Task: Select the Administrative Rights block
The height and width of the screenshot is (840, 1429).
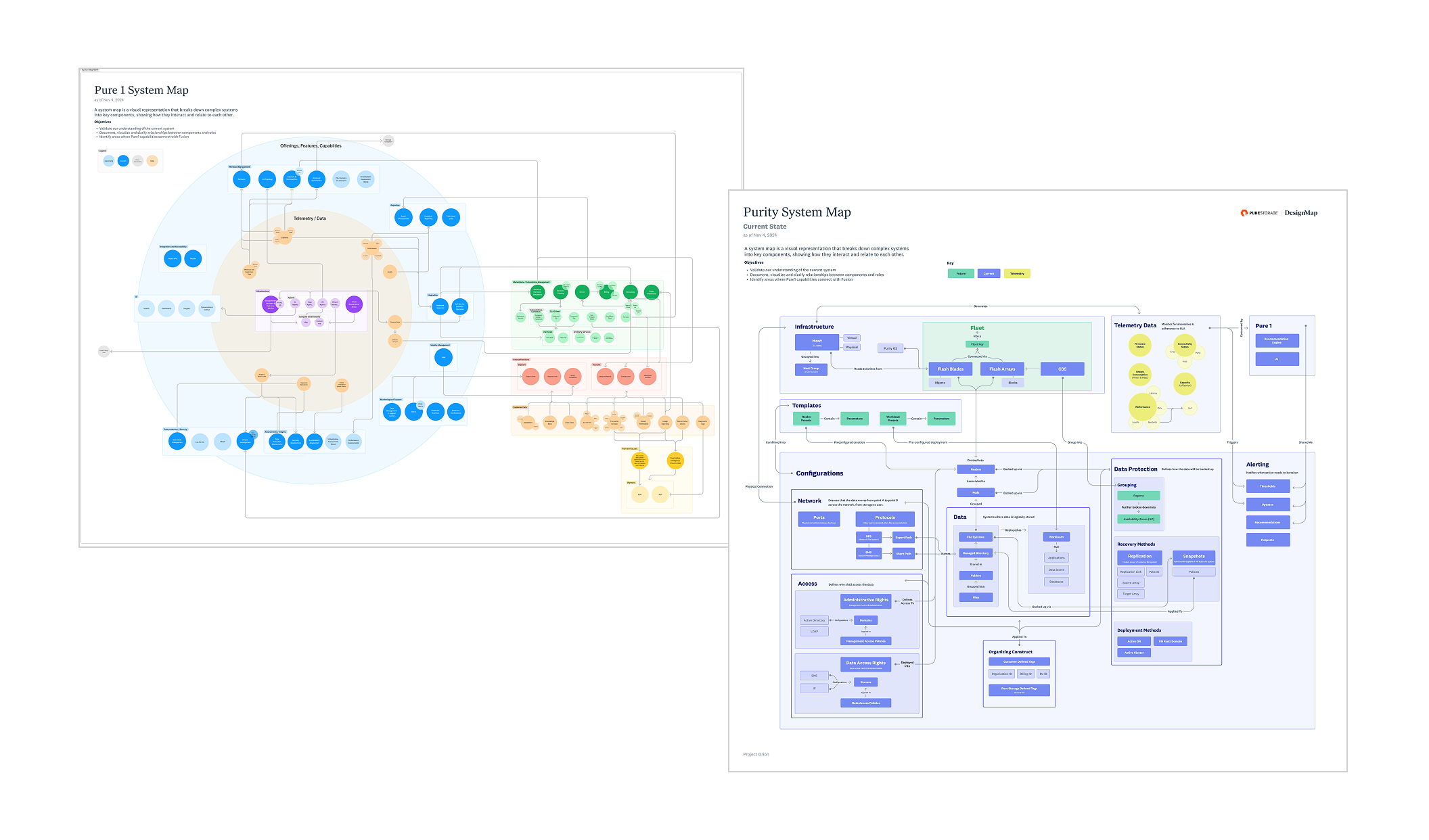Action: (865, 601)
